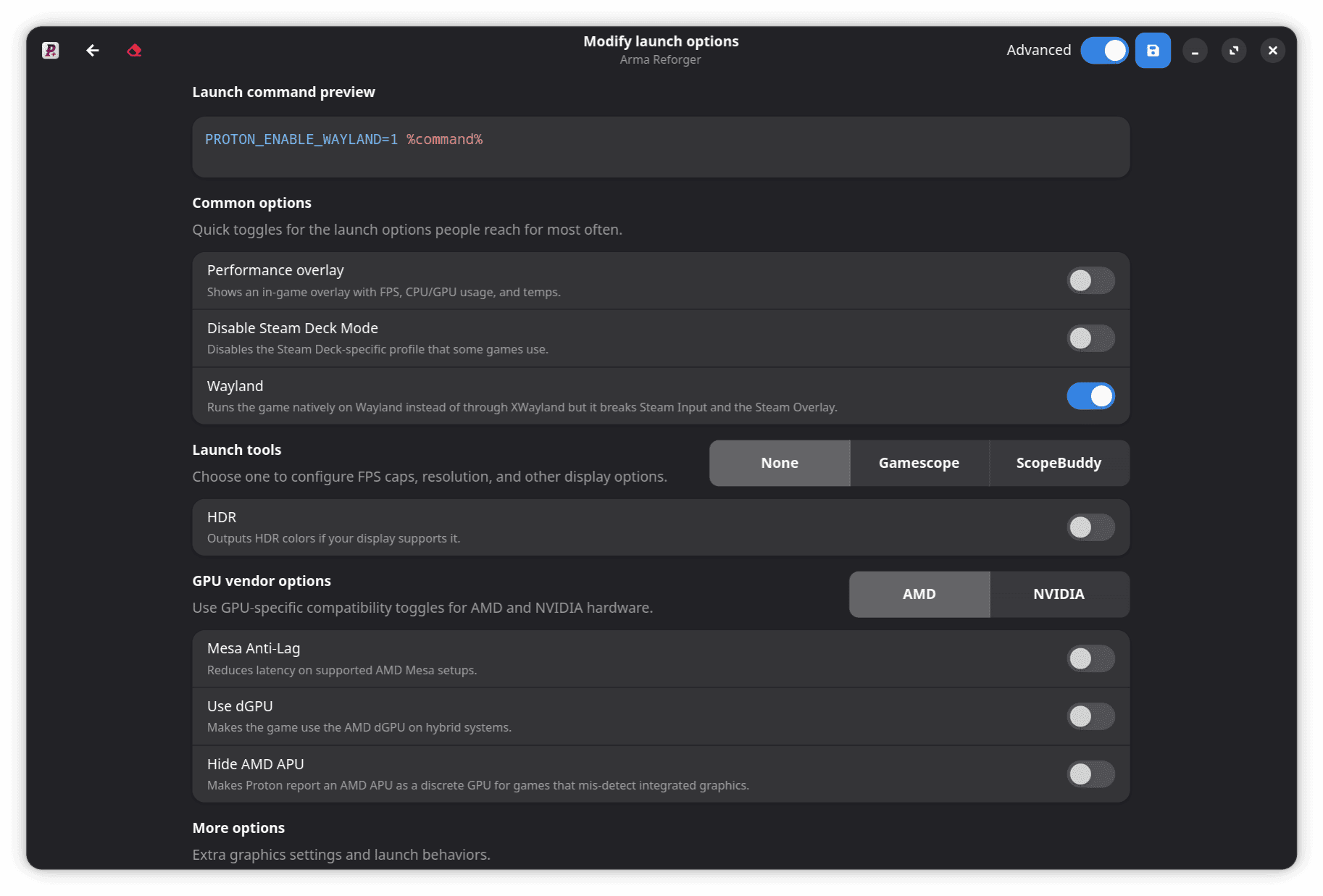Click the GPU vendor options heading
The image size is (1323, 896).
click(262, 581)
